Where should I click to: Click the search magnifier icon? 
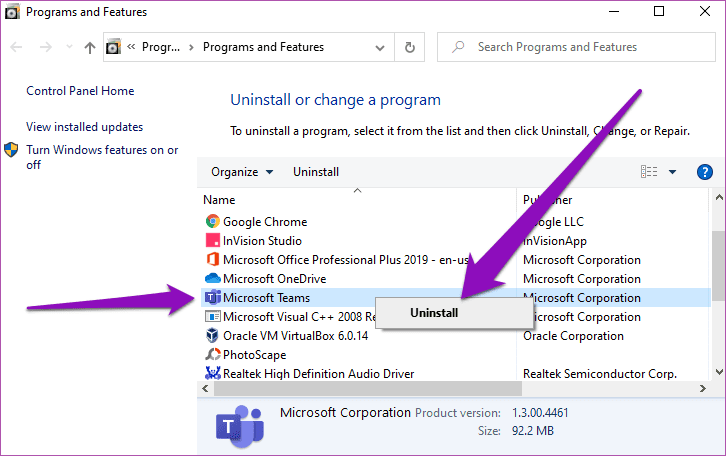pyautogui.click(x=458, y=47)
